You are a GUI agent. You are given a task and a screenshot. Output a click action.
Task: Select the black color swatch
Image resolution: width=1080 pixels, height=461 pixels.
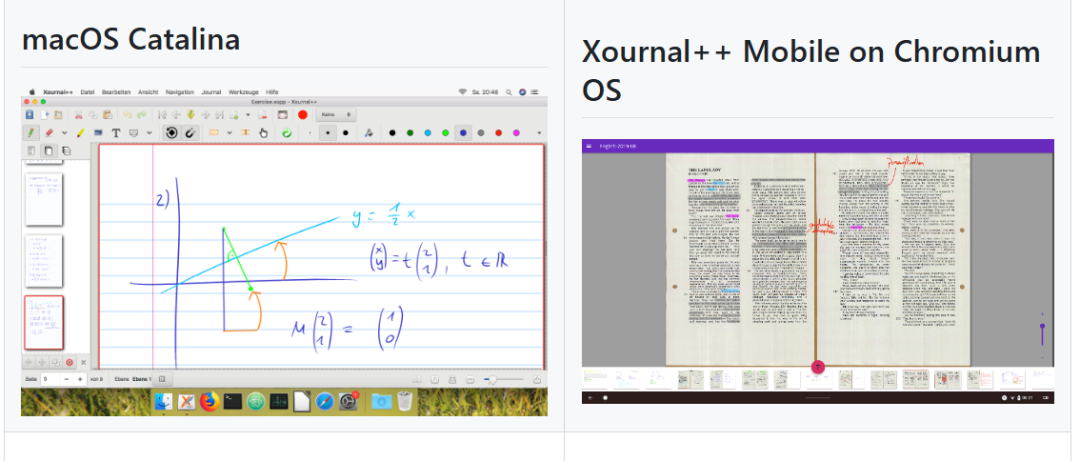click(x=393, y=132)
